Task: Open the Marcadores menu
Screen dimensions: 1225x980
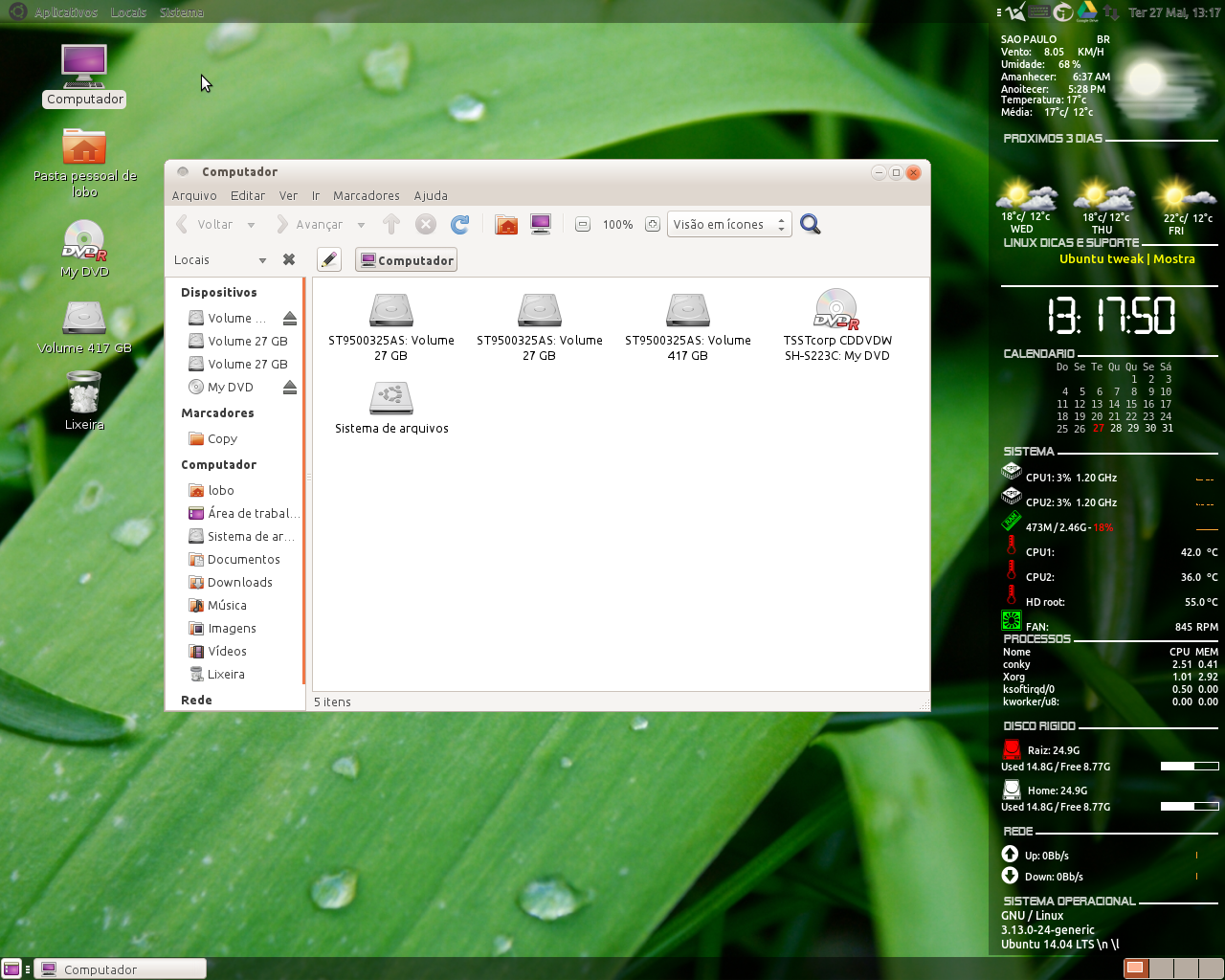Action: (366, 195)
